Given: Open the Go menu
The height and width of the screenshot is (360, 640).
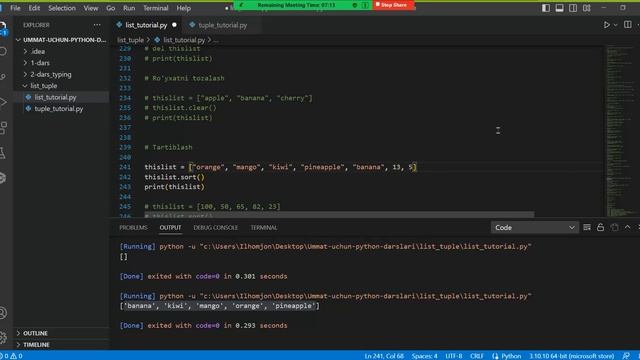Looking at the screenshot, I should pyautogui.click(x=110, y=8).
